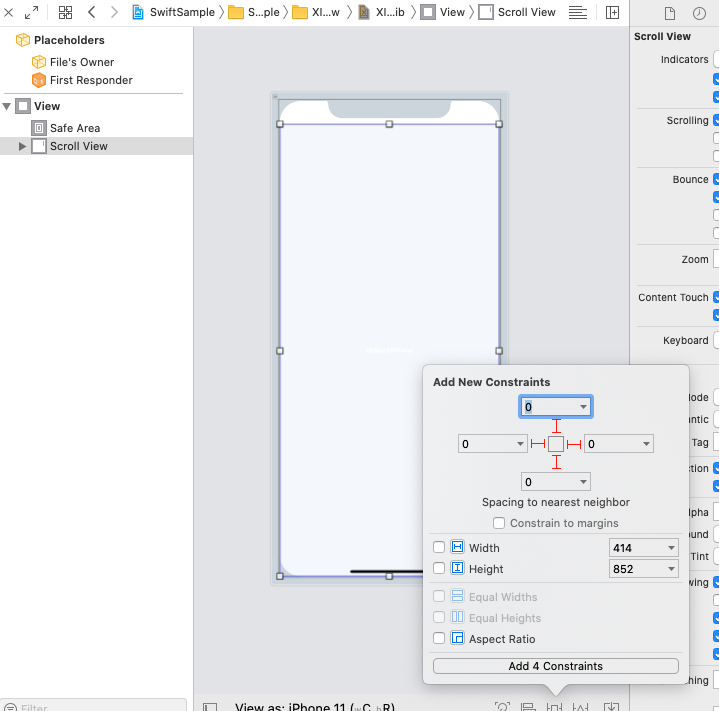Screen dimensions: 719x711
Task: Click the Equal Widths checkbox
Action: [x=439, y=596]
